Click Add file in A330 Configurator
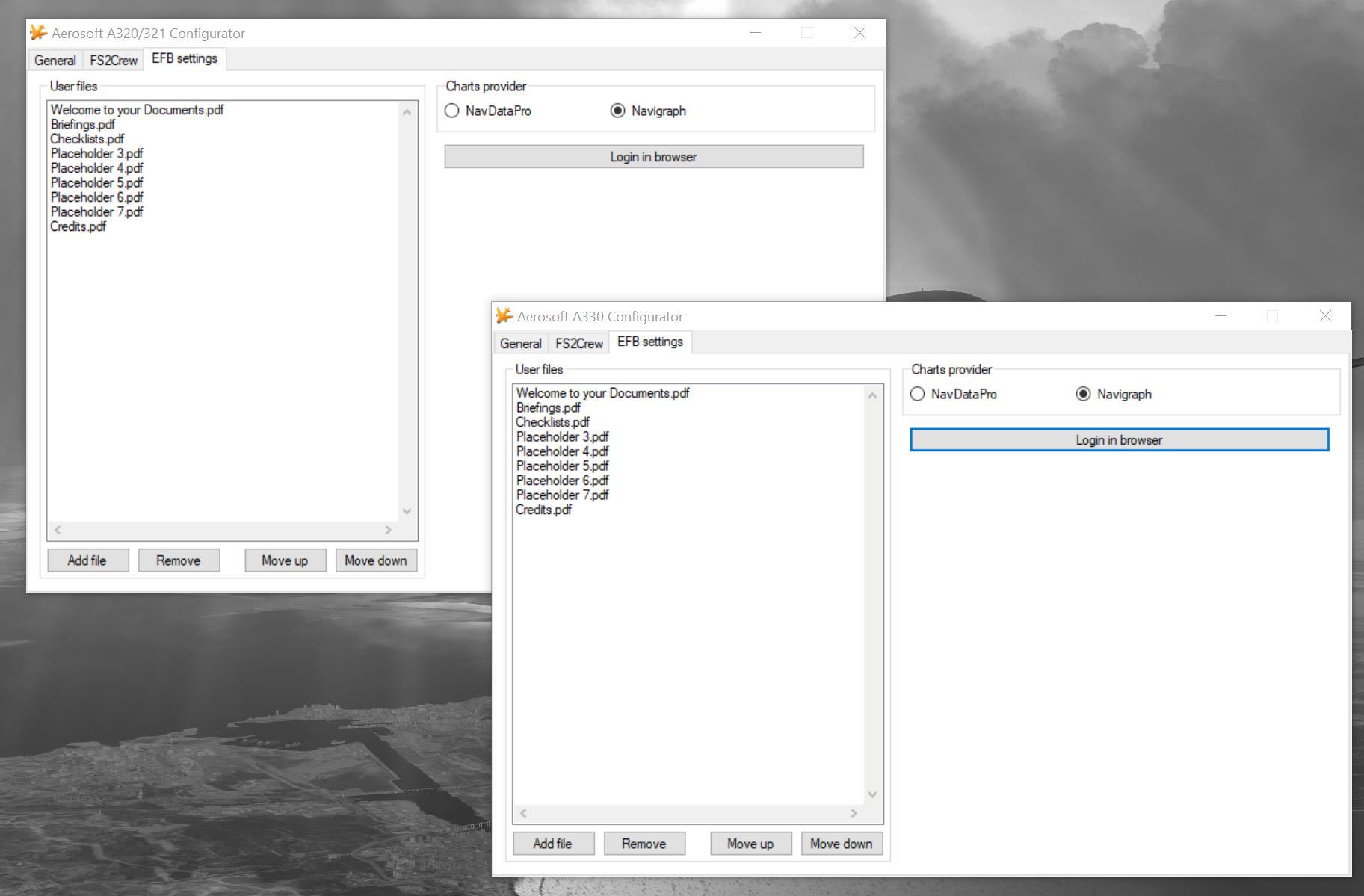This screenshot has height=896, width=1364. [x=552, y=844]
